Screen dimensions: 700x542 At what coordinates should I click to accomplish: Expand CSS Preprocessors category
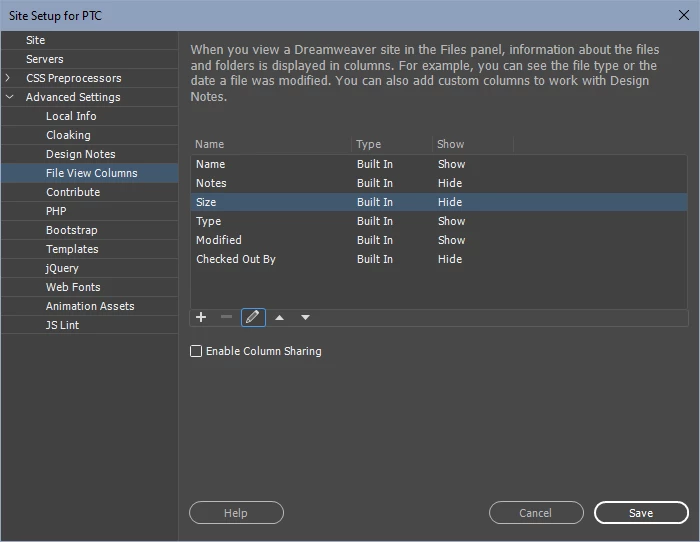click(8, 78)
